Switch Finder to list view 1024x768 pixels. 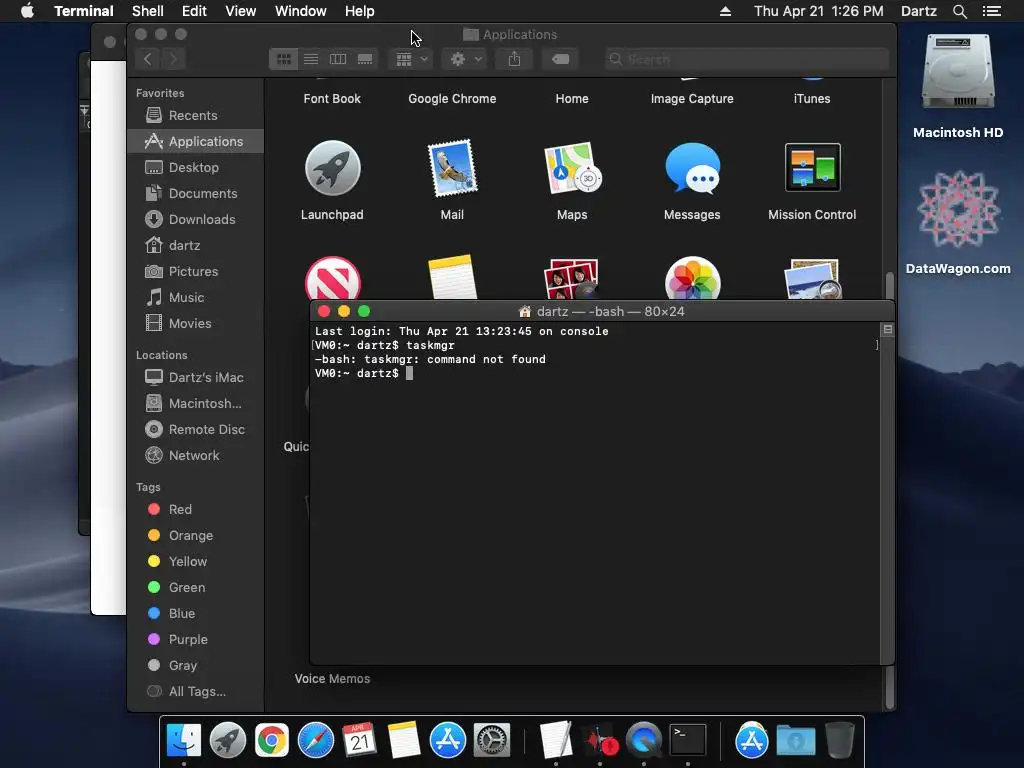click(x=311, y=59)
